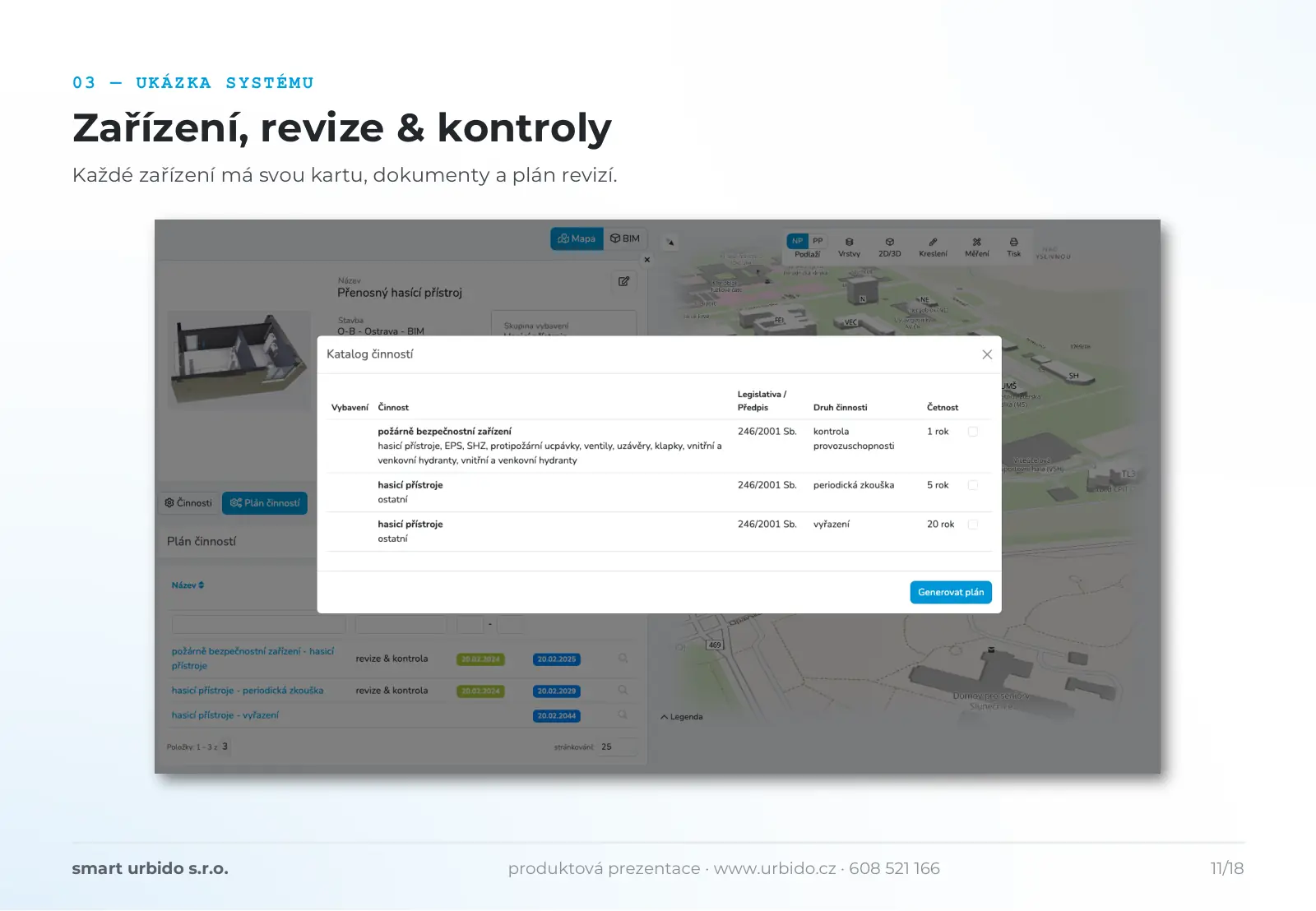The image size is (1316, 911).
Task: Click the Název filter input field
Action: tap(258, 625)
